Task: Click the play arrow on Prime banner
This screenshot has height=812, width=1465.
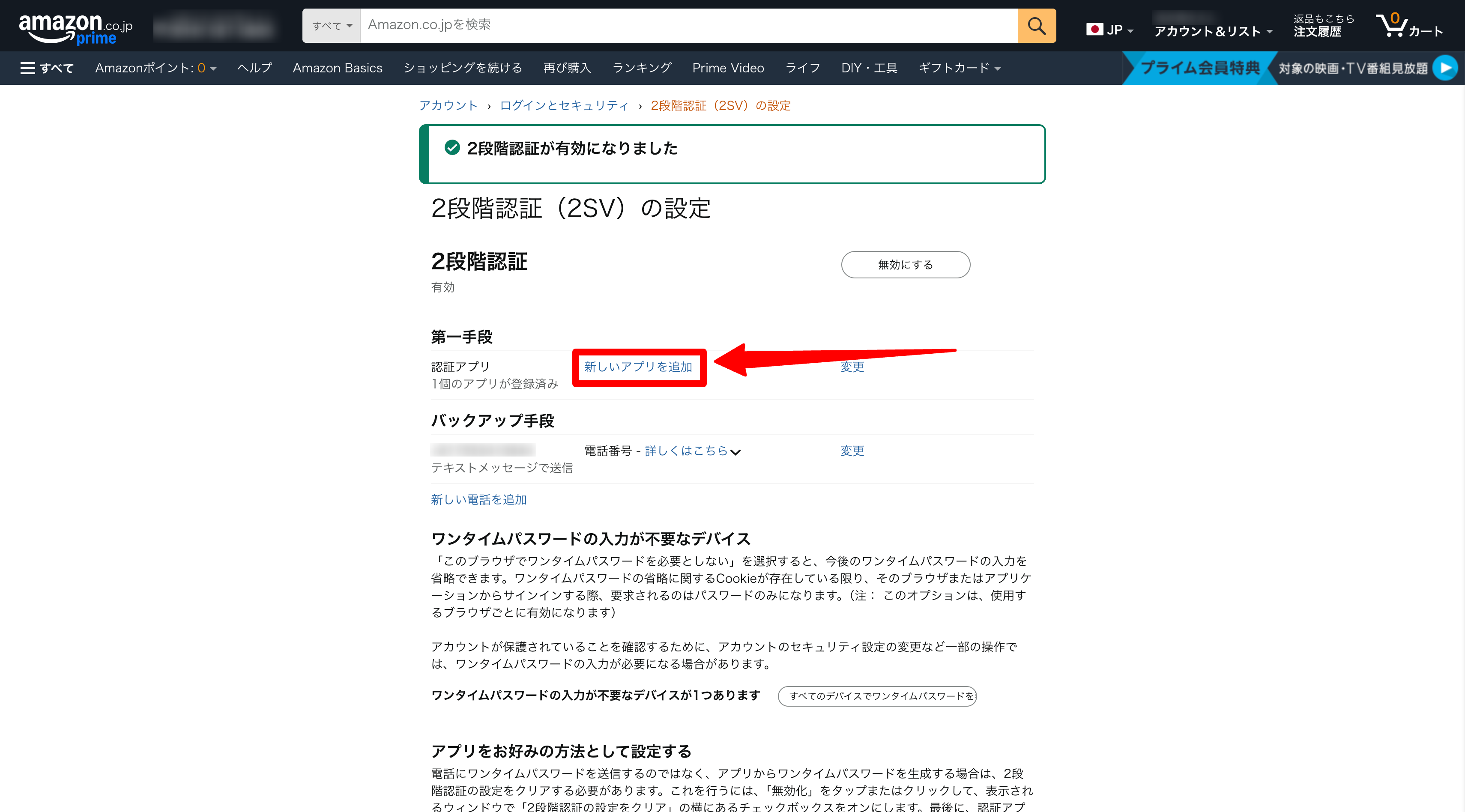Action: pyautogui.click(x=1445, y=68)
